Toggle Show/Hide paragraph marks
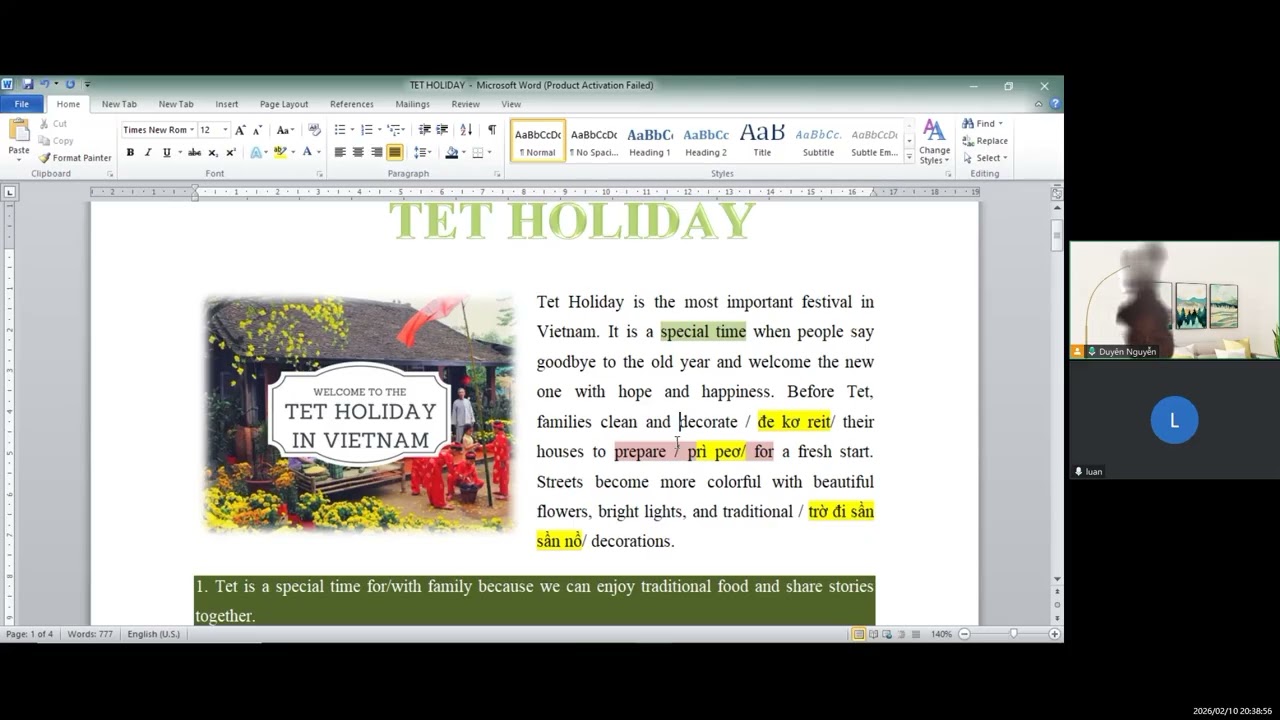Viewport: 1280px width, 720px height. pos(492,130)
